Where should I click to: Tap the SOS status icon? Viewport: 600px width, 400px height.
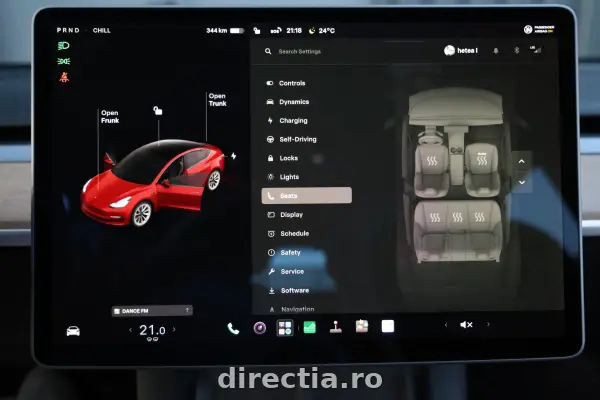coord(276,31)
